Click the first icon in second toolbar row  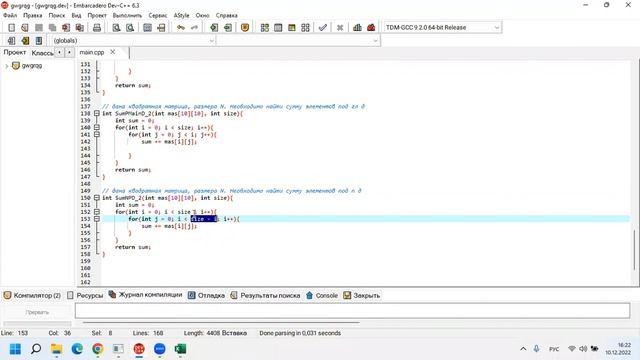point(11,41)
